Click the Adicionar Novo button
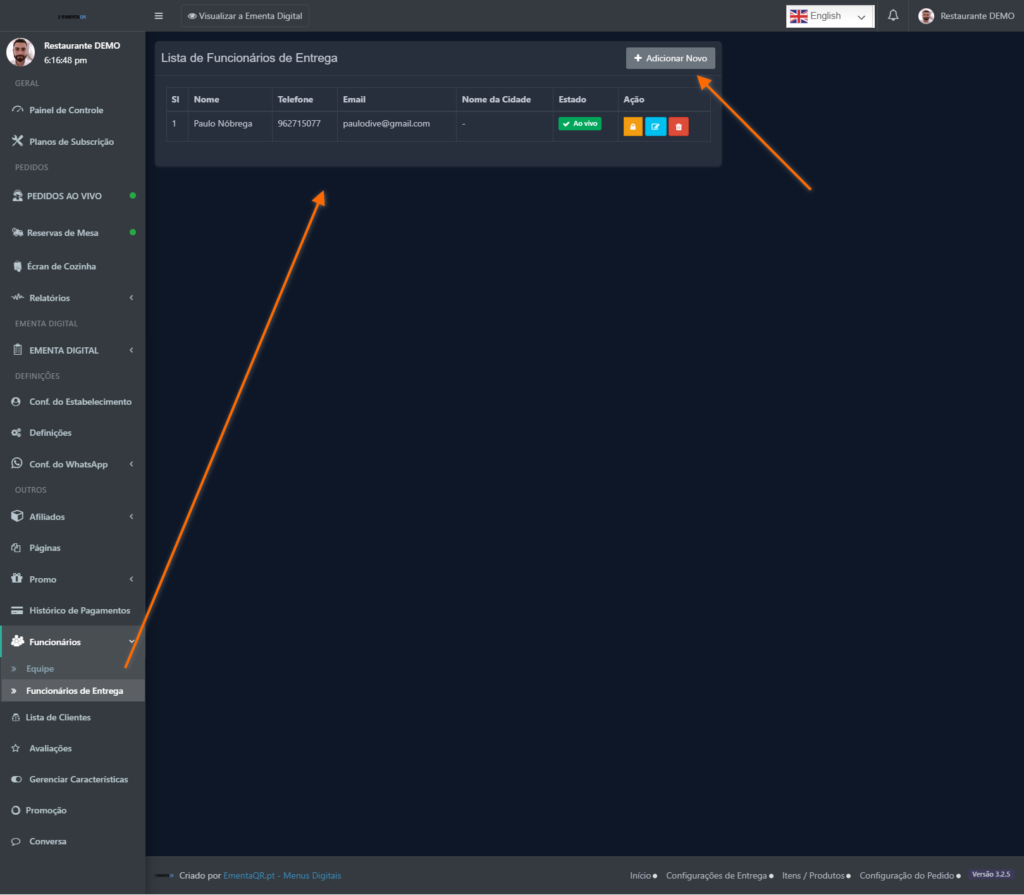The image size is (1024, 895). (x=670, y=59)
